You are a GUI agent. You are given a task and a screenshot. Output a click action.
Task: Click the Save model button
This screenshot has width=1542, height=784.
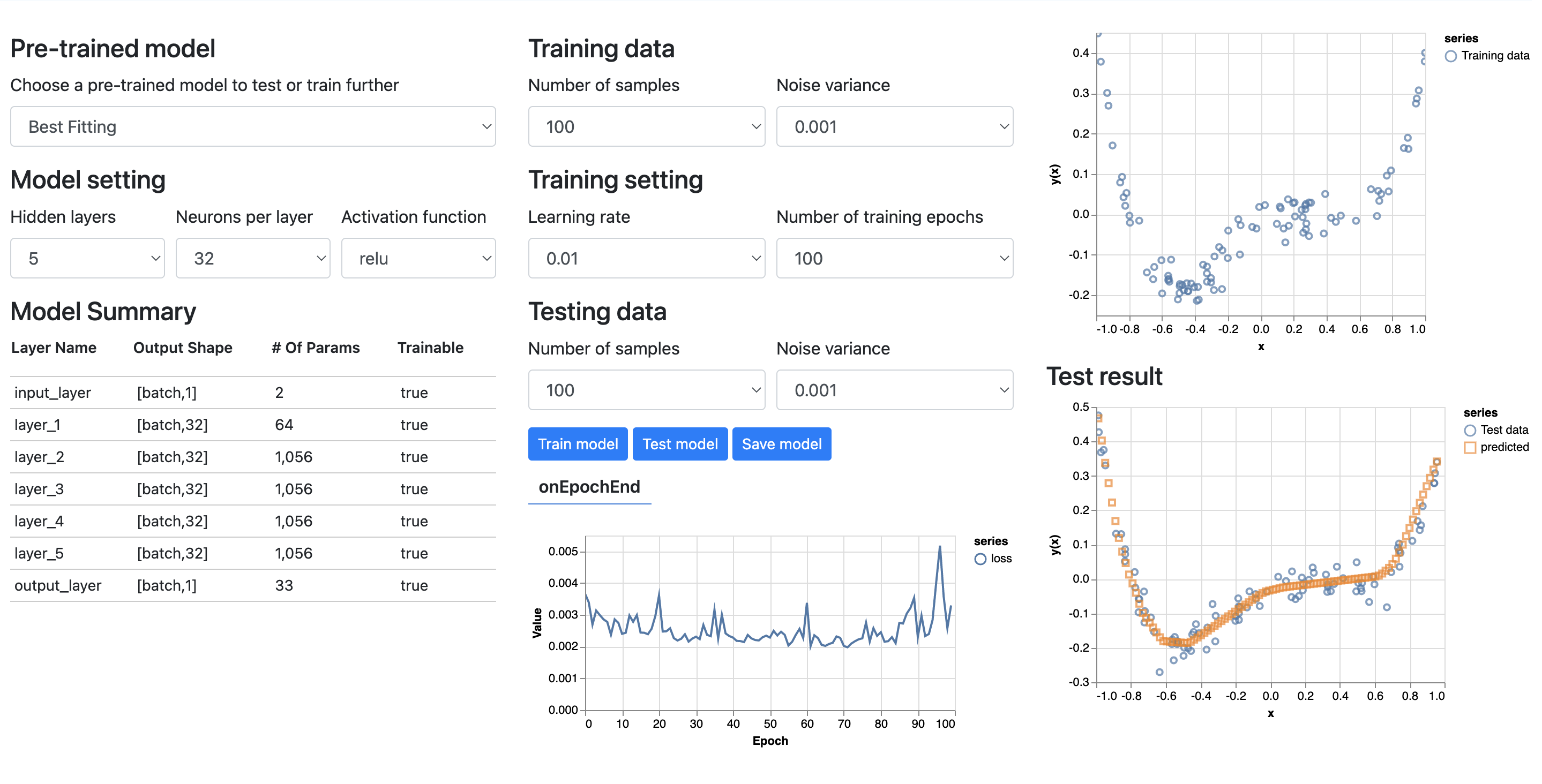click(781, 444)
